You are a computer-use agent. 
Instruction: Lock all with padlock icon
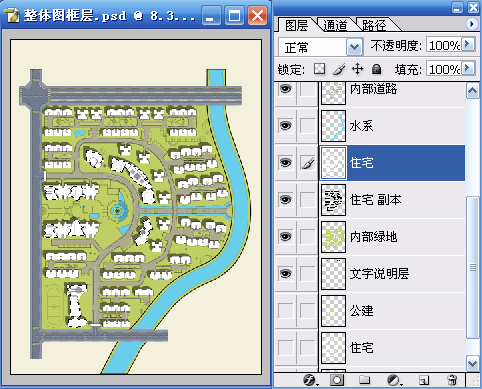point(376,69)
